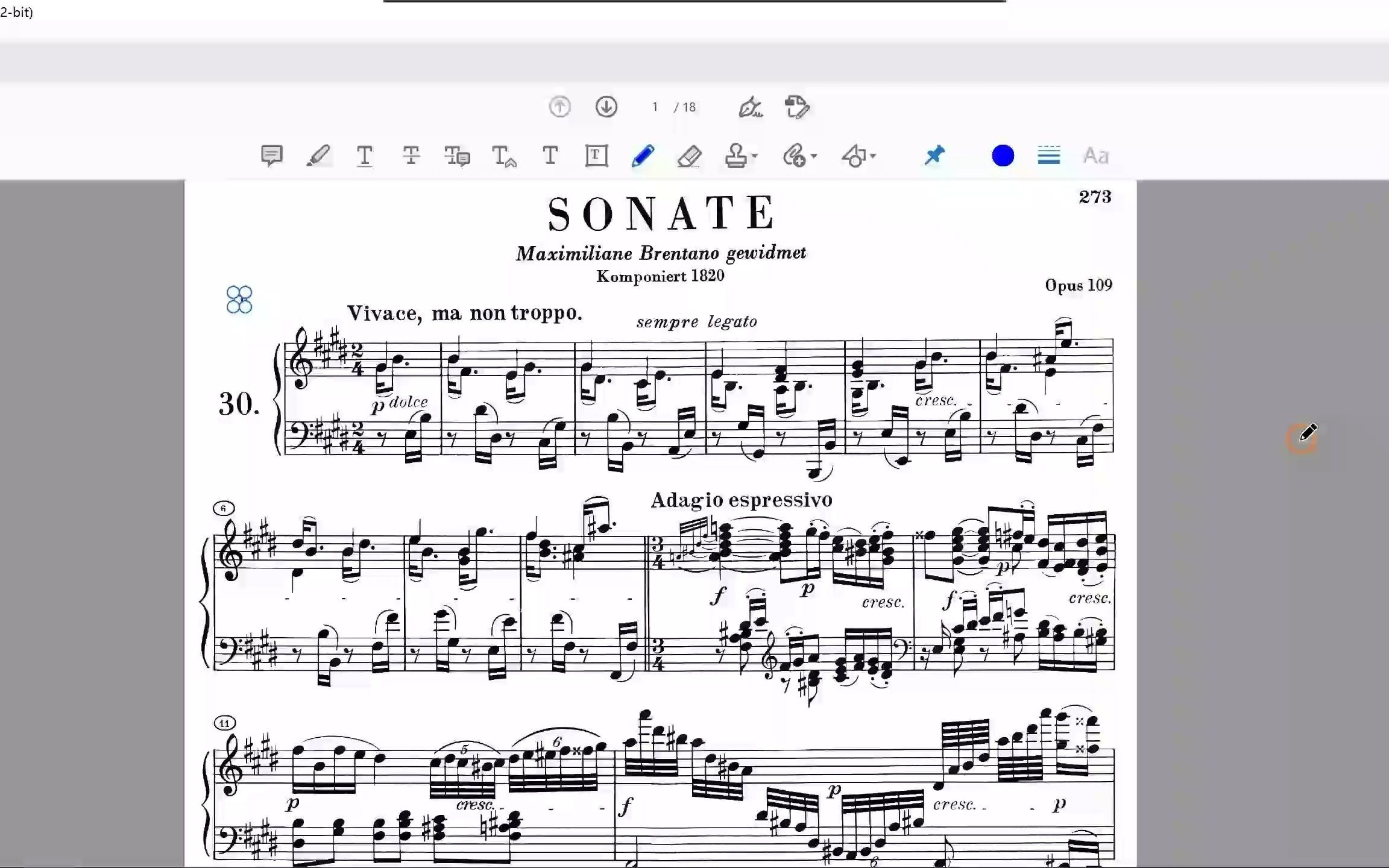Screen dimensions: 1389x868
Task: Select the insert text at cursor tool
Action: pyautogui.click(x=504, y=156)
